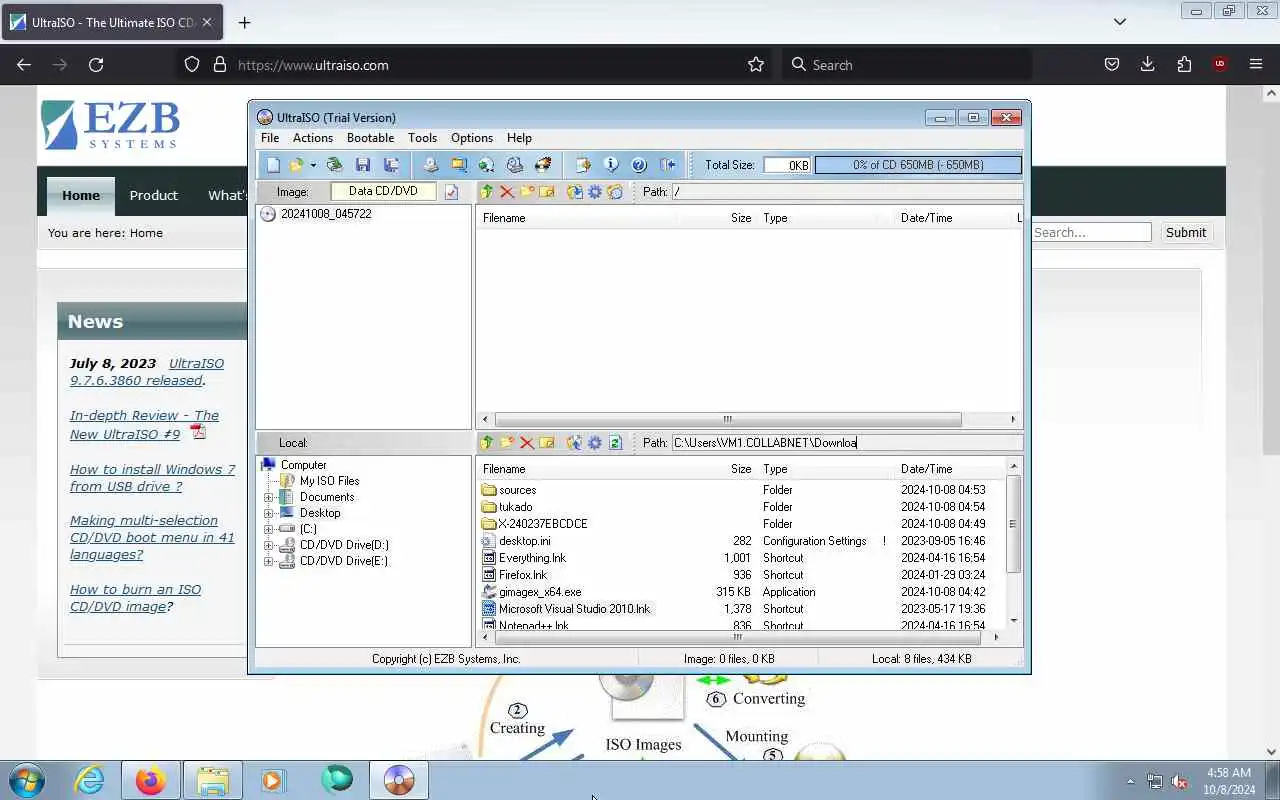1280x800 pixels.
Task: Select the Data CD/DVD image type box
Action: click(383, 191)
